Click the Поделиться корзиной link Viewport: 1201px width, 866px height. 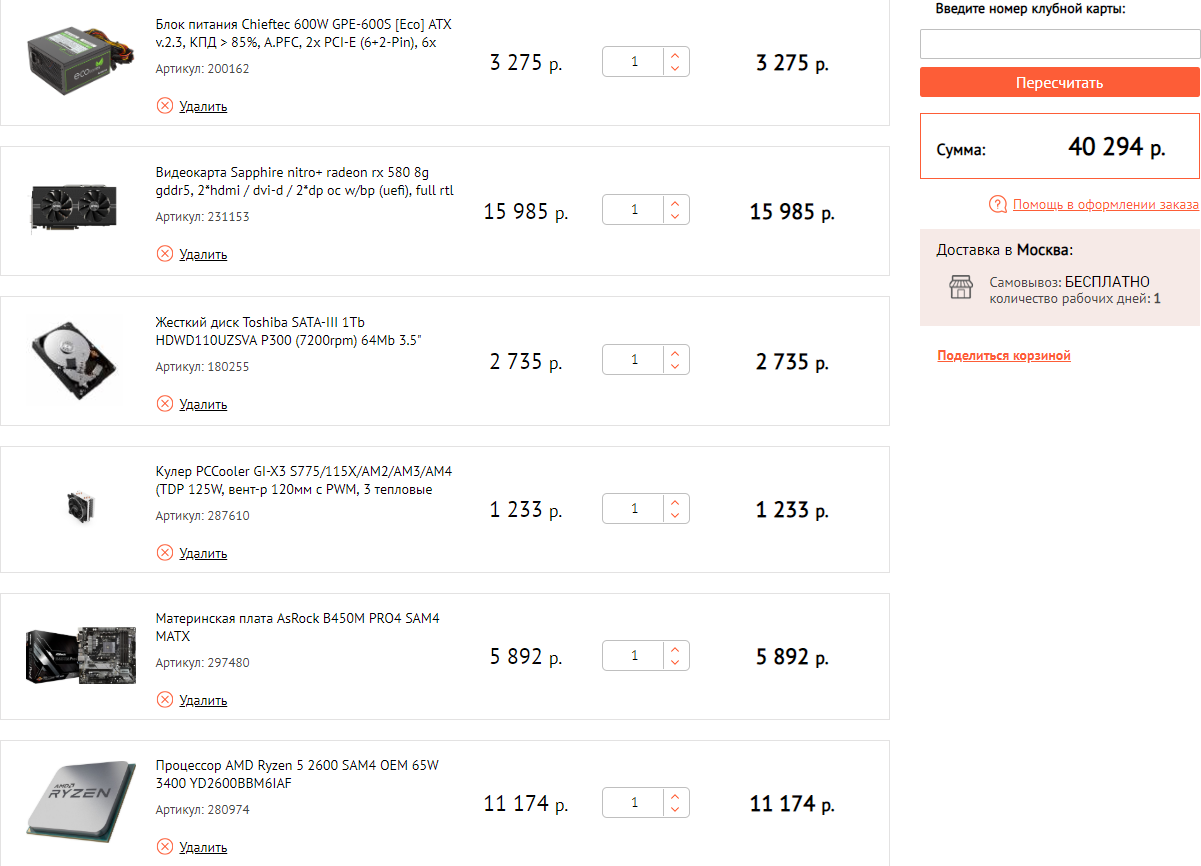coord(1004,356)
